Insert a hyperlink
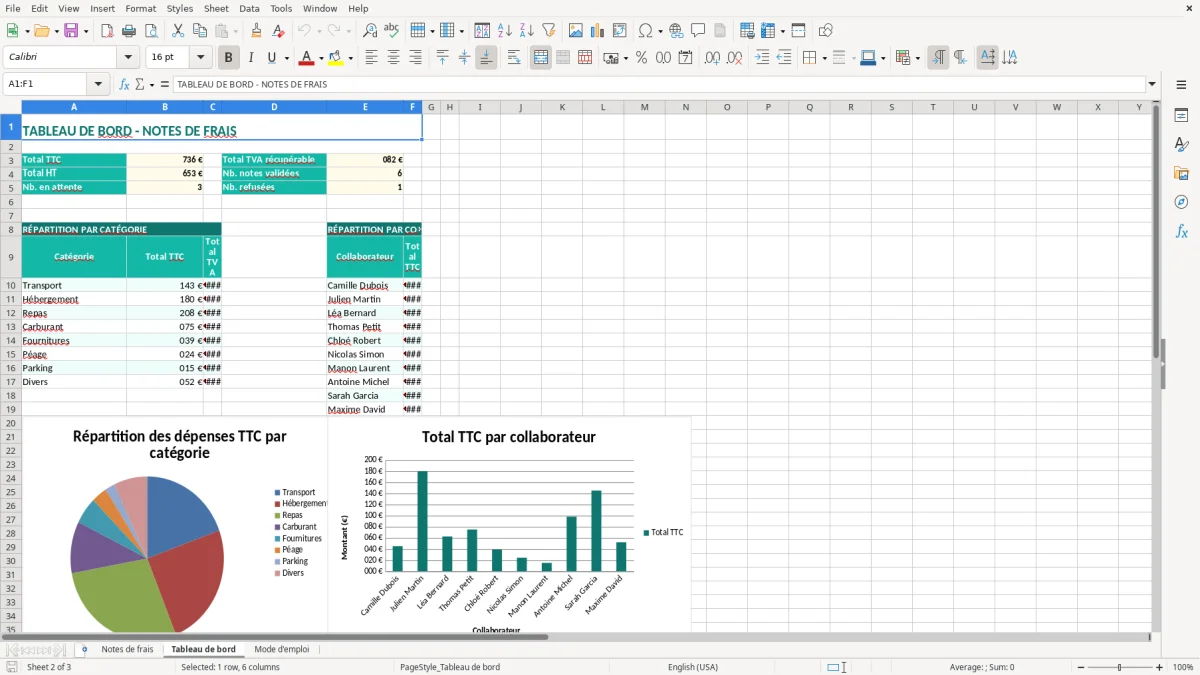The width and height of the screenshot is (1200, 675). (x=676, y=31)
